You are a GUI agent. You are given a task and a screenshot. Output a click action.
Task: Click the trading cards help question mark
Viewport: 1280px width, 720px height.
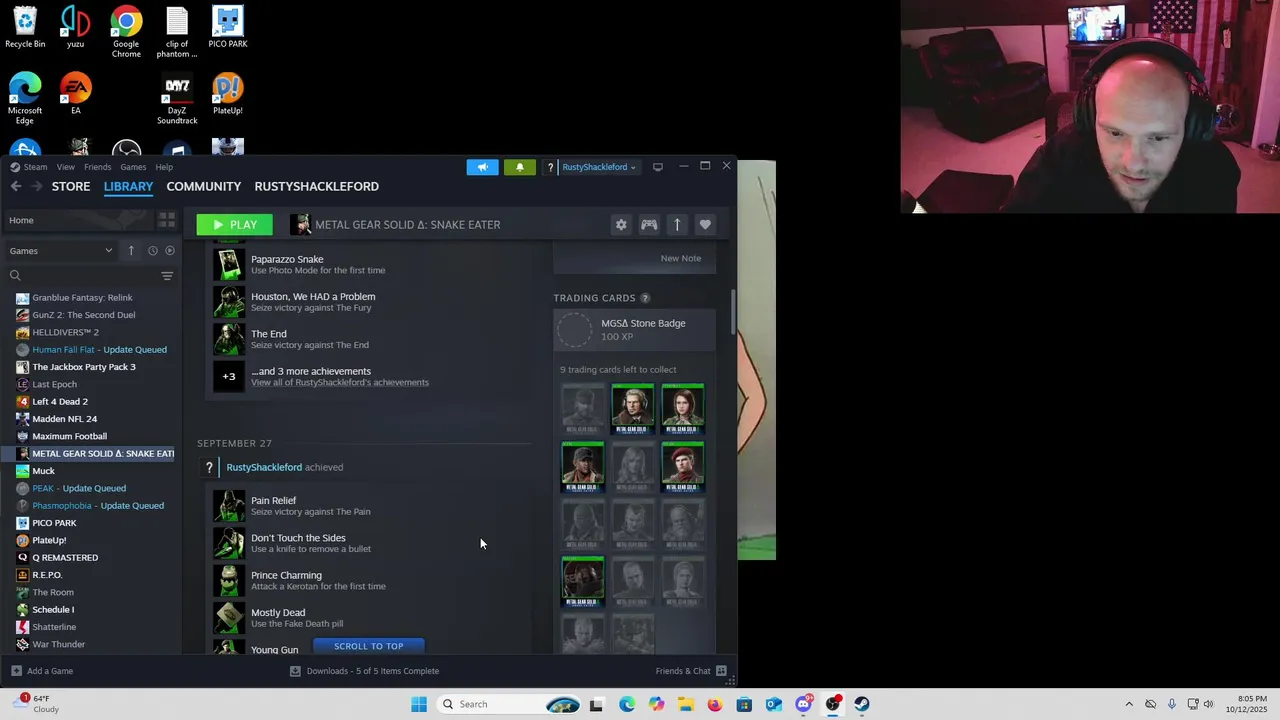click(645, 298)
